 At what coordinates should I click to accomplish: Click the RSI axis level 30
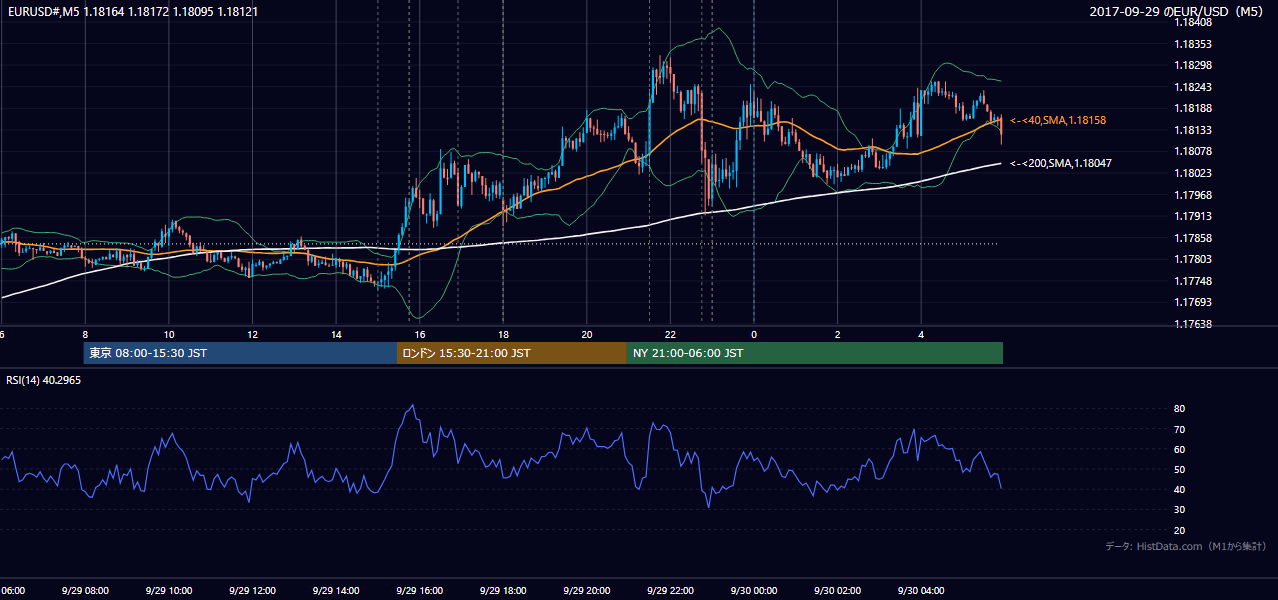pyautogui.click(x=1180, y=510)
